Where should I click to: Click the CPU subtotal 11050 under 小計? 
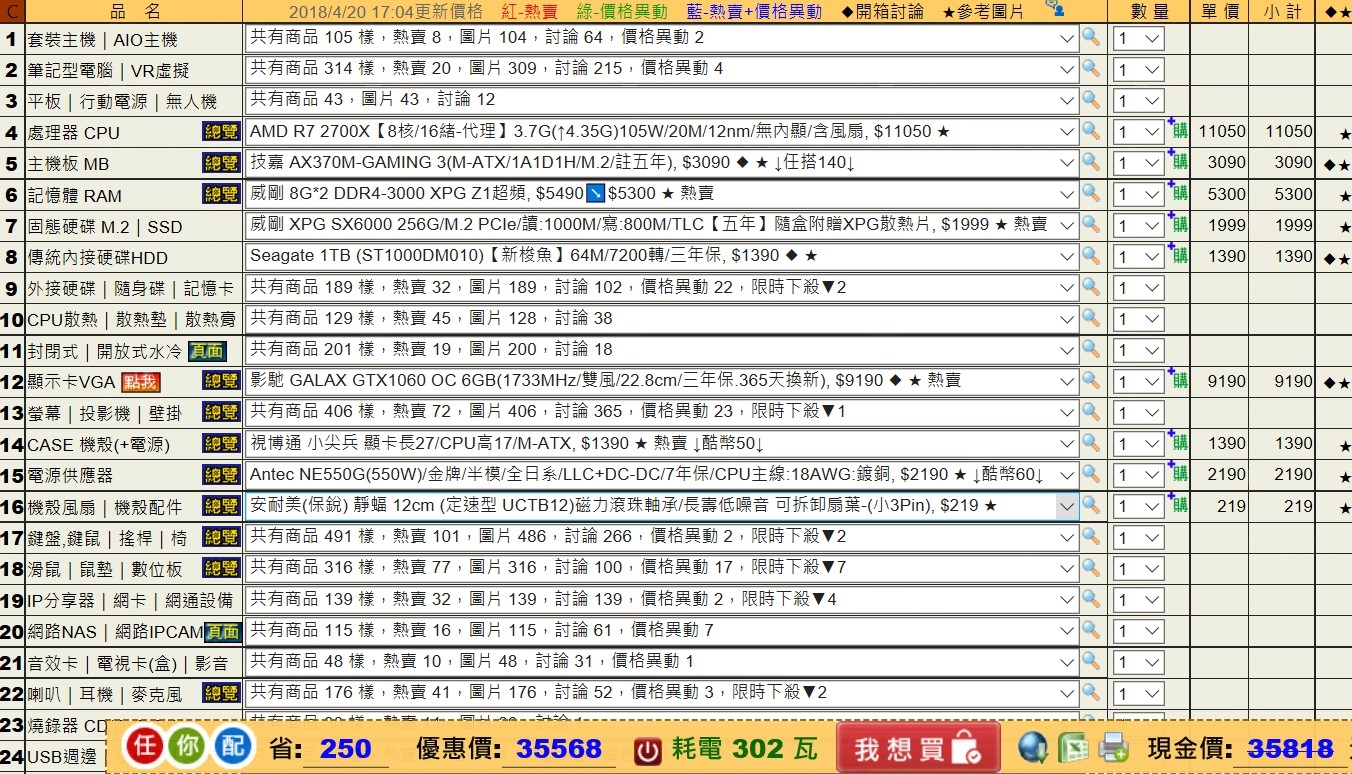click(x=1289, y=131)
